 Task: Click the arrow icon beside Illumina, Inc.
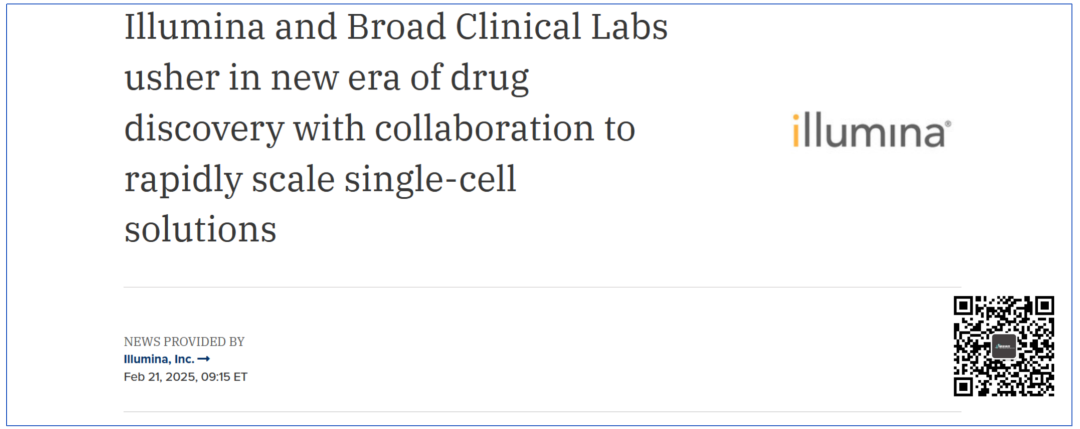203,359
